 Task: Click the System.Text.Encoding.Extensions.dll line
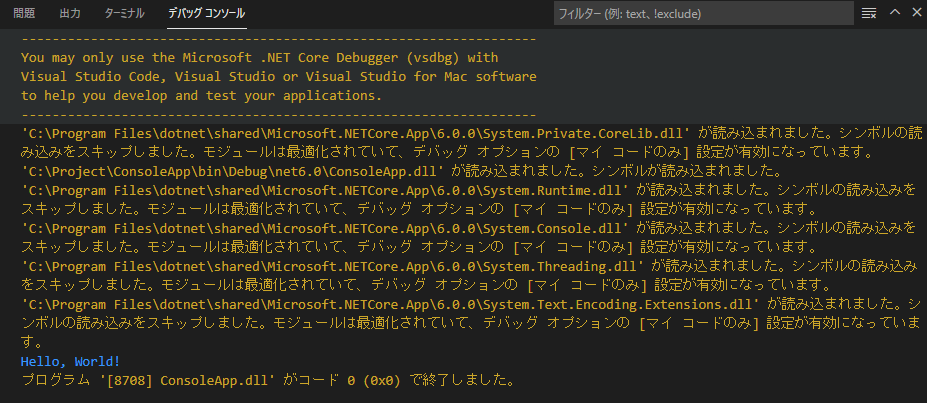(x=471, y=323)
